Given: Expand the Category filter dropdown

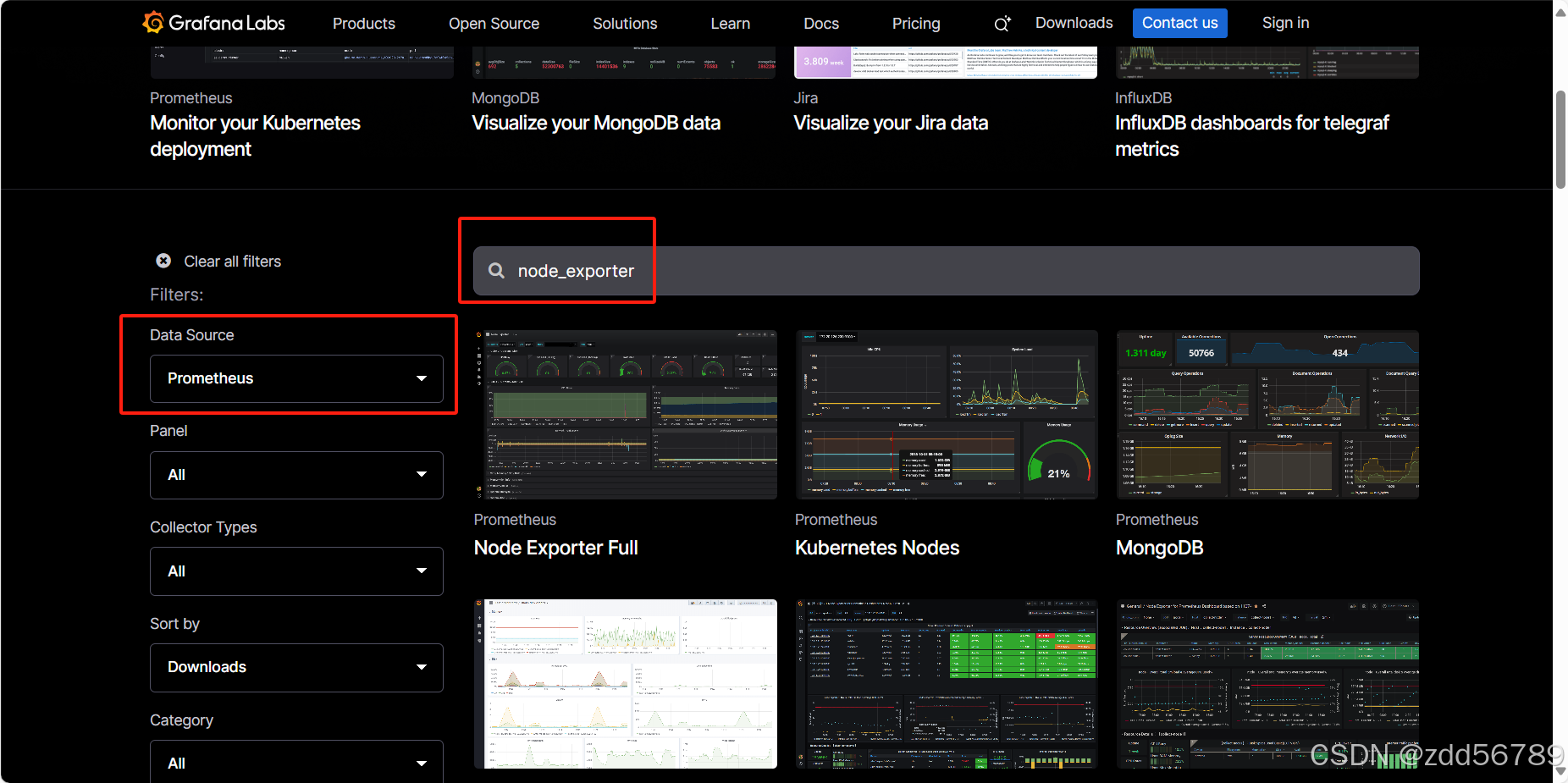Looking at the screenshot, I should (296, 761).
